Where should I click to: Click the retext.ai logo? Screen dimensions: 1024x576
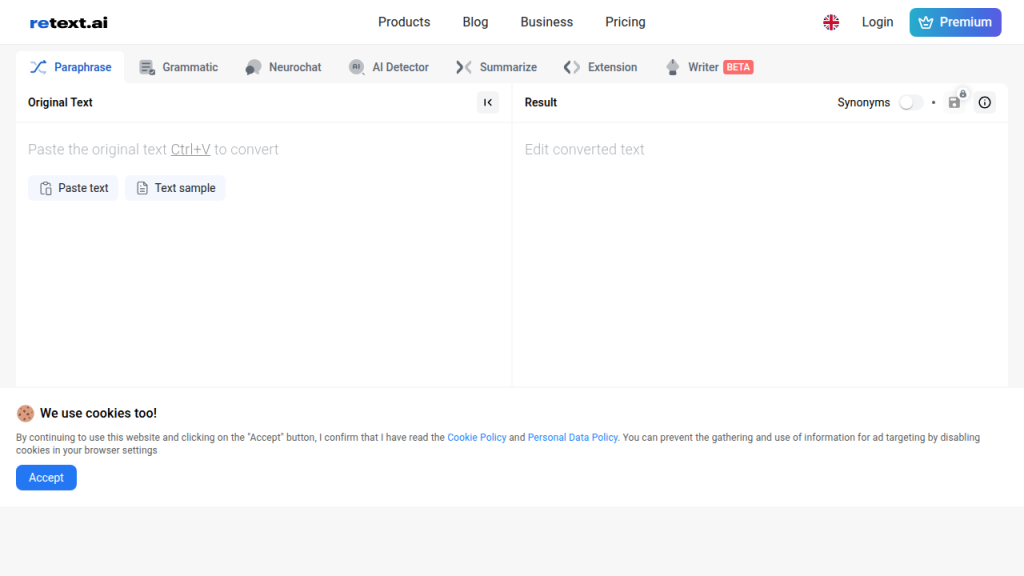(x=68, y=22)
